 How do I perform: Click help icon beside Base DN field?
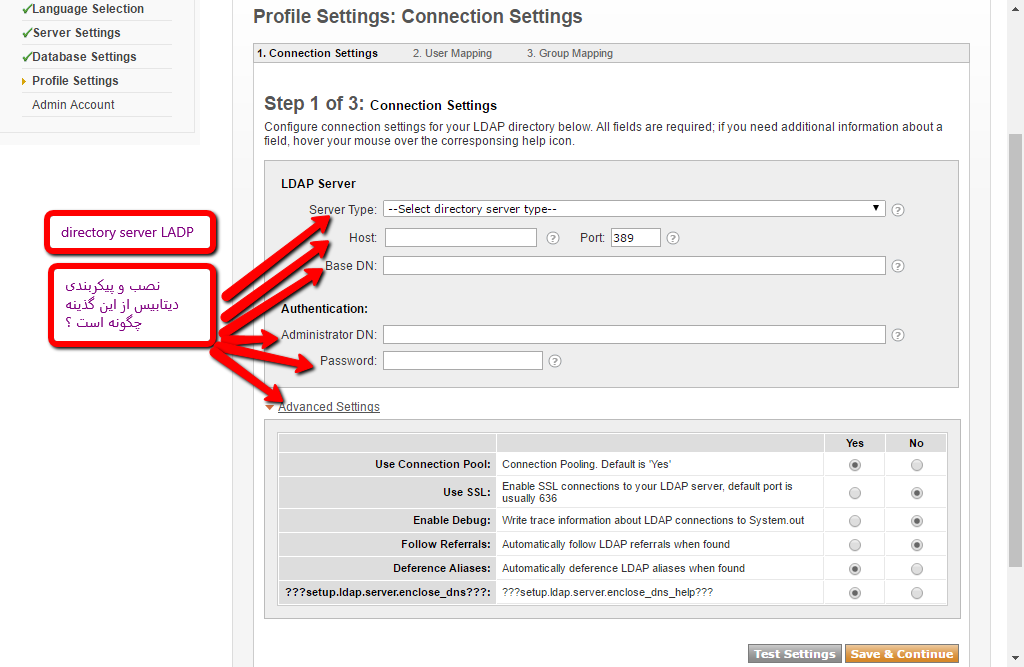click(898, 266)
